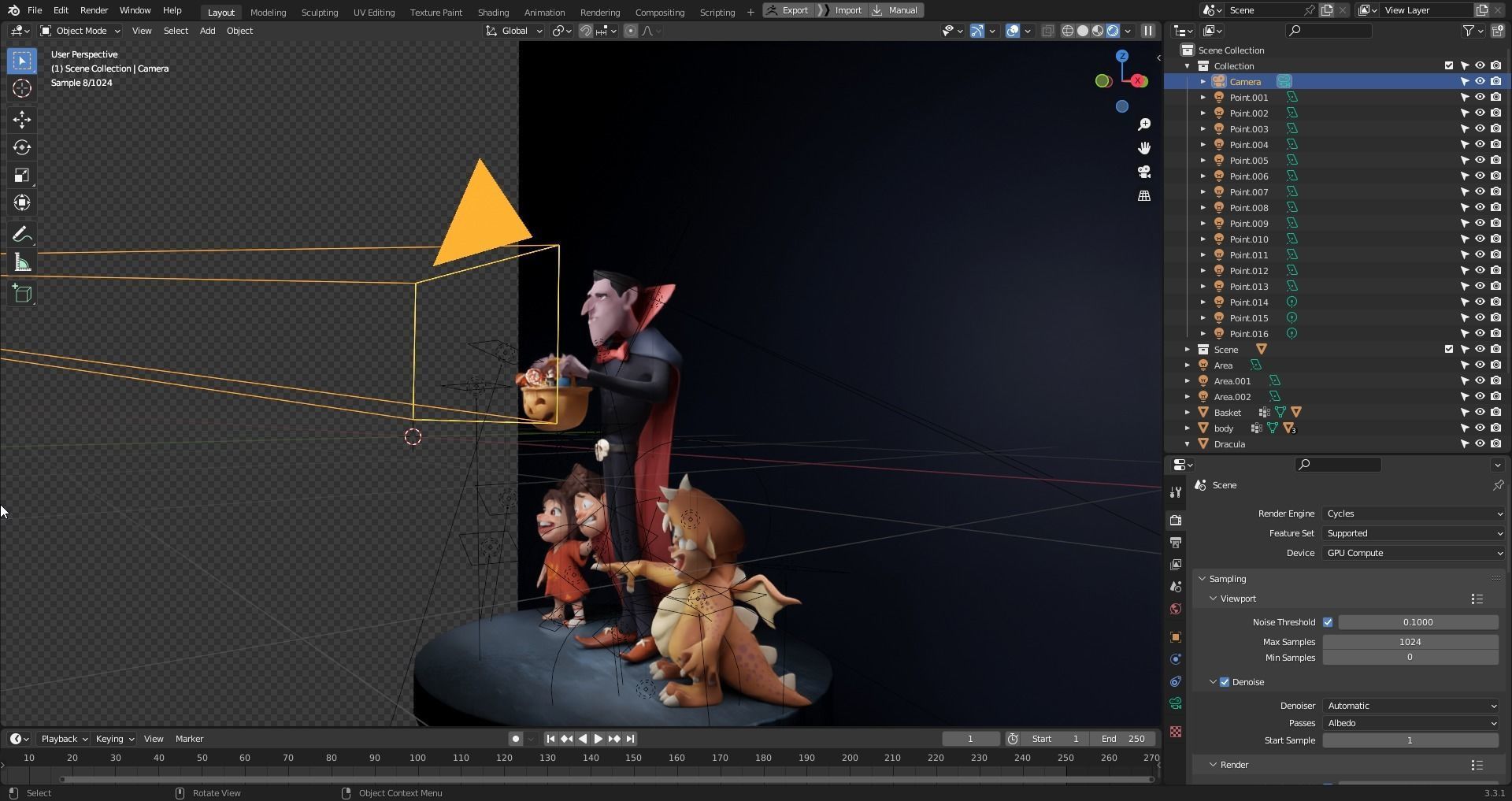Activate the Move tool
This screenshot has height=801, width=1512.
pyautogui.click(x=22, y=120)
